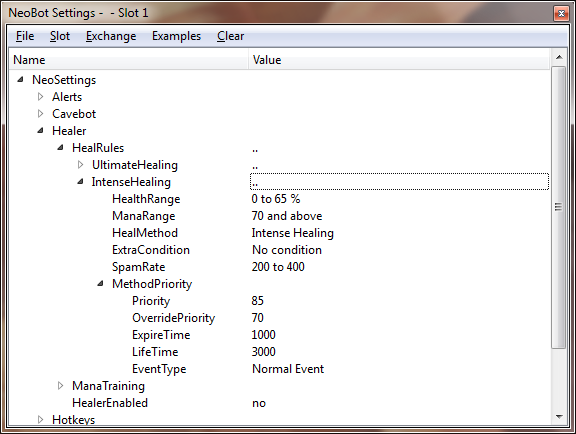Collapse the MethodPriority node
The width and height of the screenshot is (576, 434).
point(100,283)
